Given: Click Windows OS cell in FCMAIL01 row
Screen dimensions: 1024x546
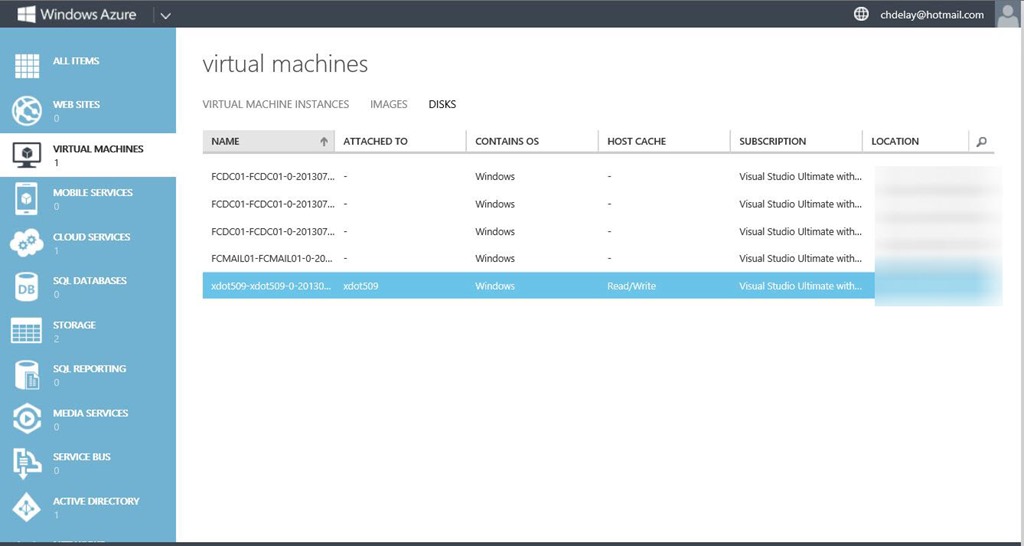Looking at the screenshot, I should 495,259.
